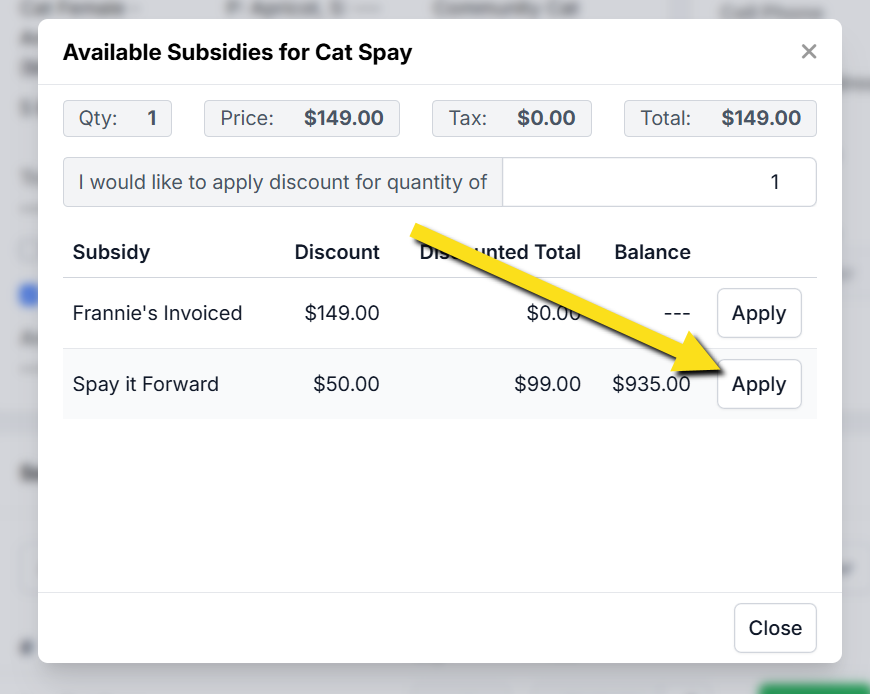Image resolution: width=870 pixels, height=694 pixels.
Task: Apply the Frannie's Invoiced subsidy
Action: click(759, 313)
